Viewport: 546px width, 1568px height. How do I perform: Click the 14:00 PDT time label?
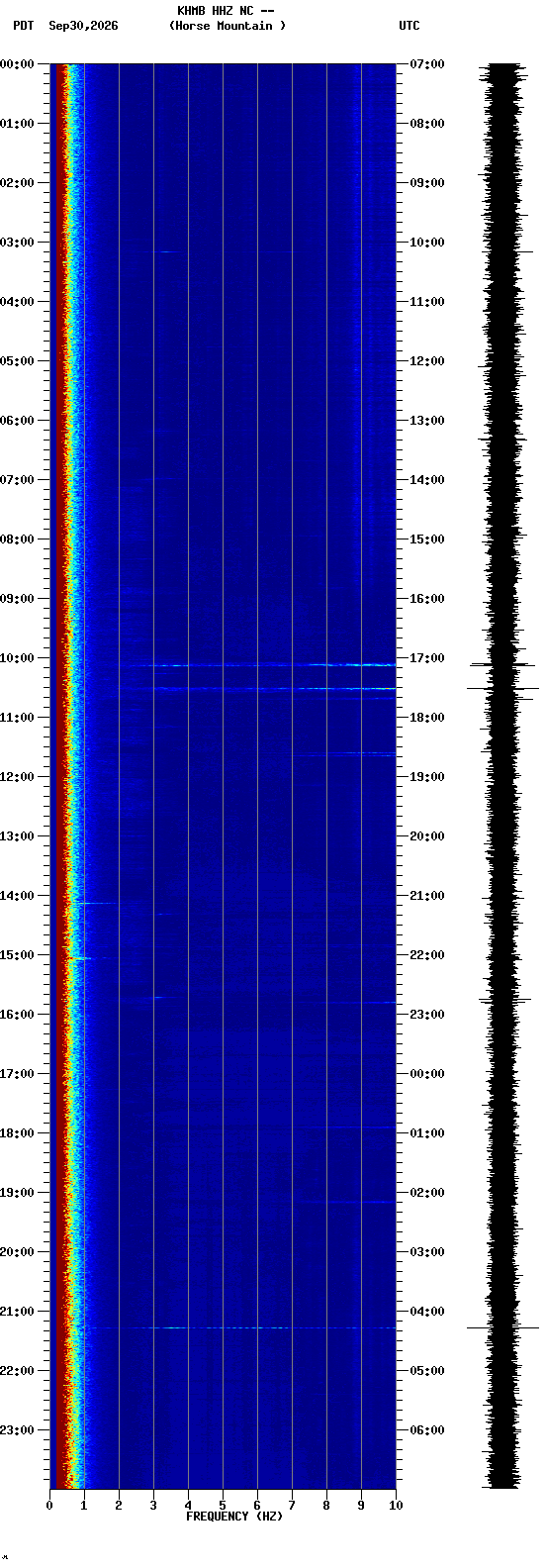click(x=17, y=896)
